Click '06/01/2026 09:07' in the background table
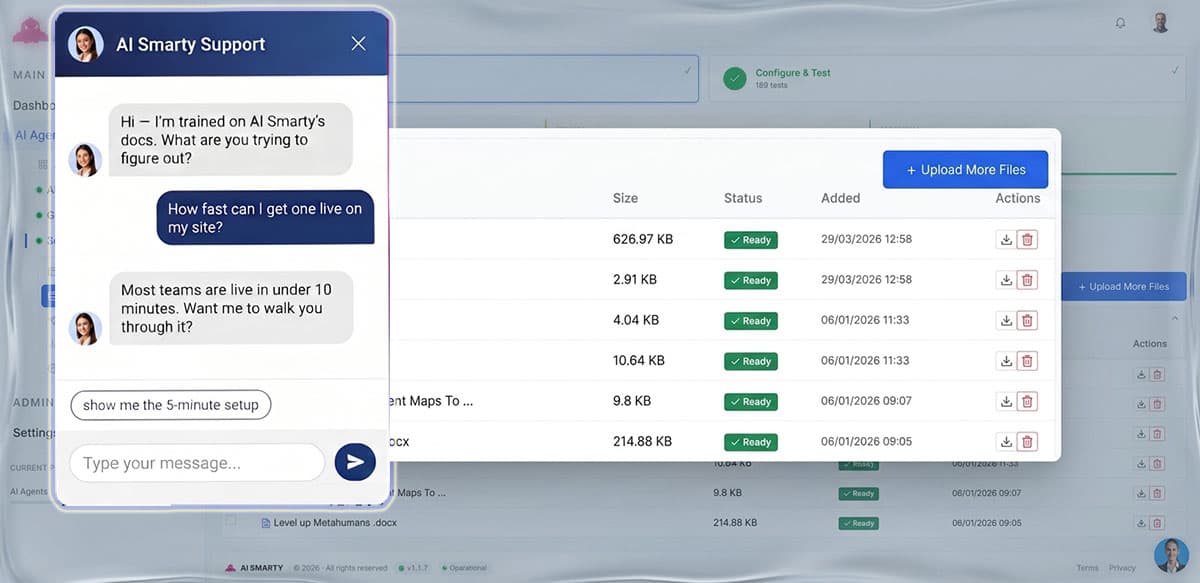 point(986,493)
